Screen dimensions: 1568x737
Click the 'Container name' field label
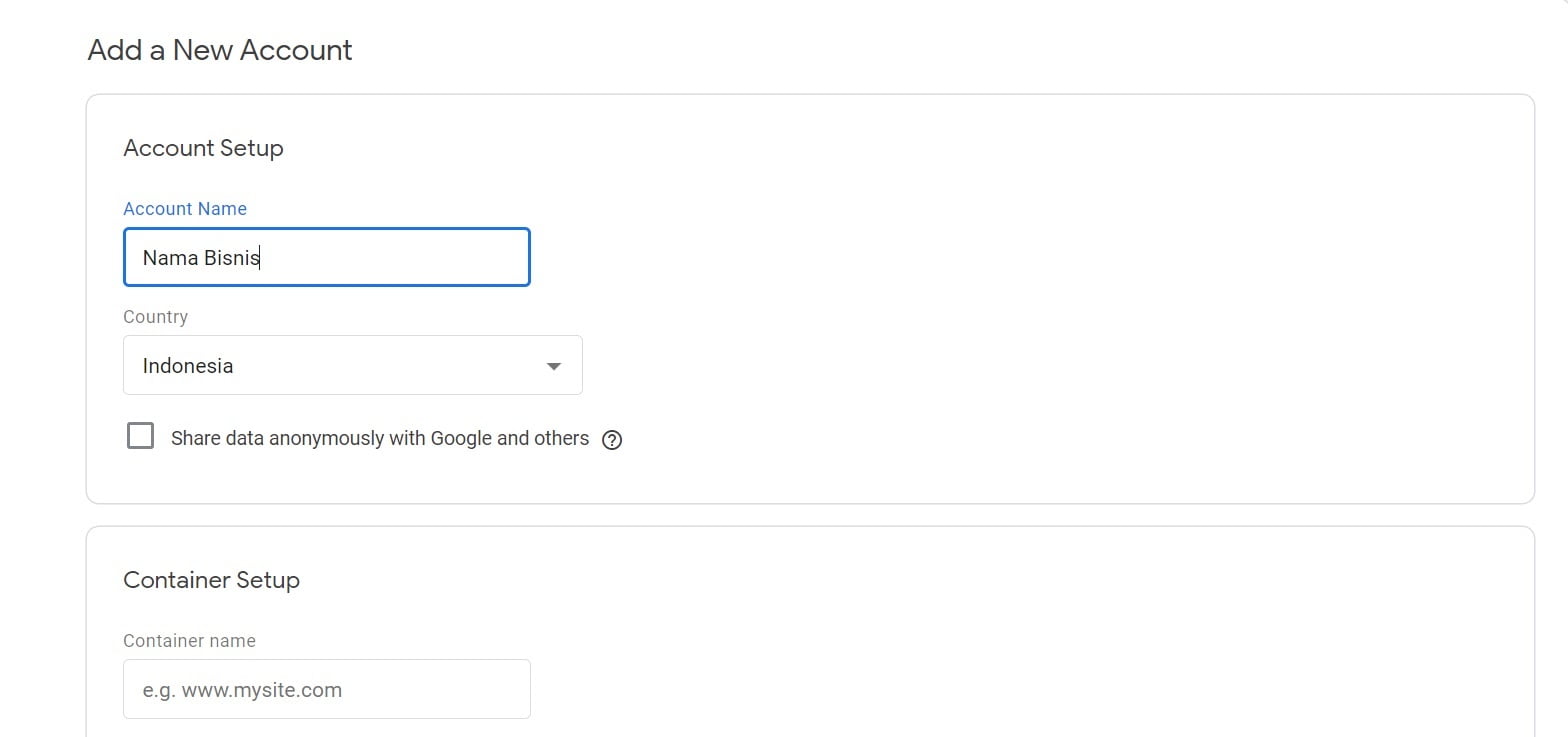(x=189, y=641)
